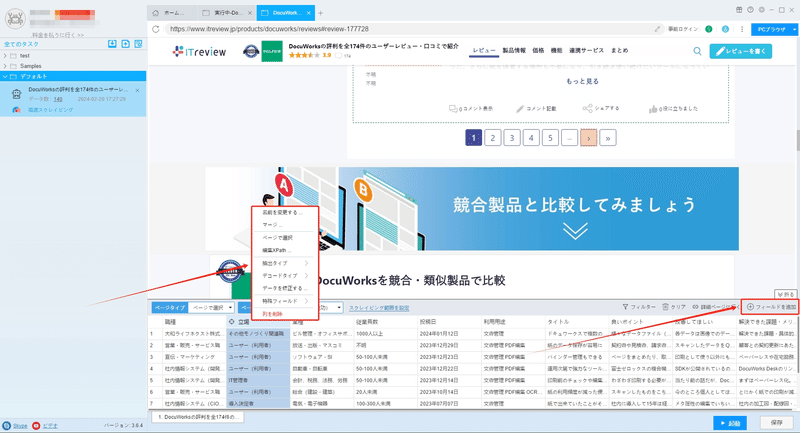Screen dimensions: 800x433
Task: Click the 製品情報 navigation link
Action: pos(514,50)
